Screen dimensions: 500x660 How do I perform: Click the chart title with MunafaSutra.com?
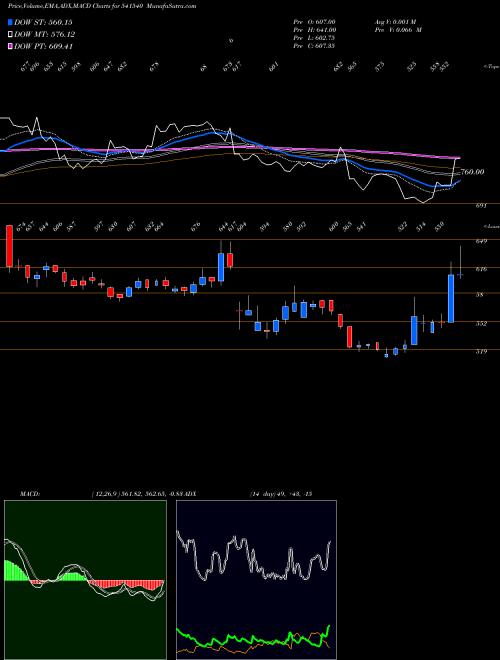[102, 7]
